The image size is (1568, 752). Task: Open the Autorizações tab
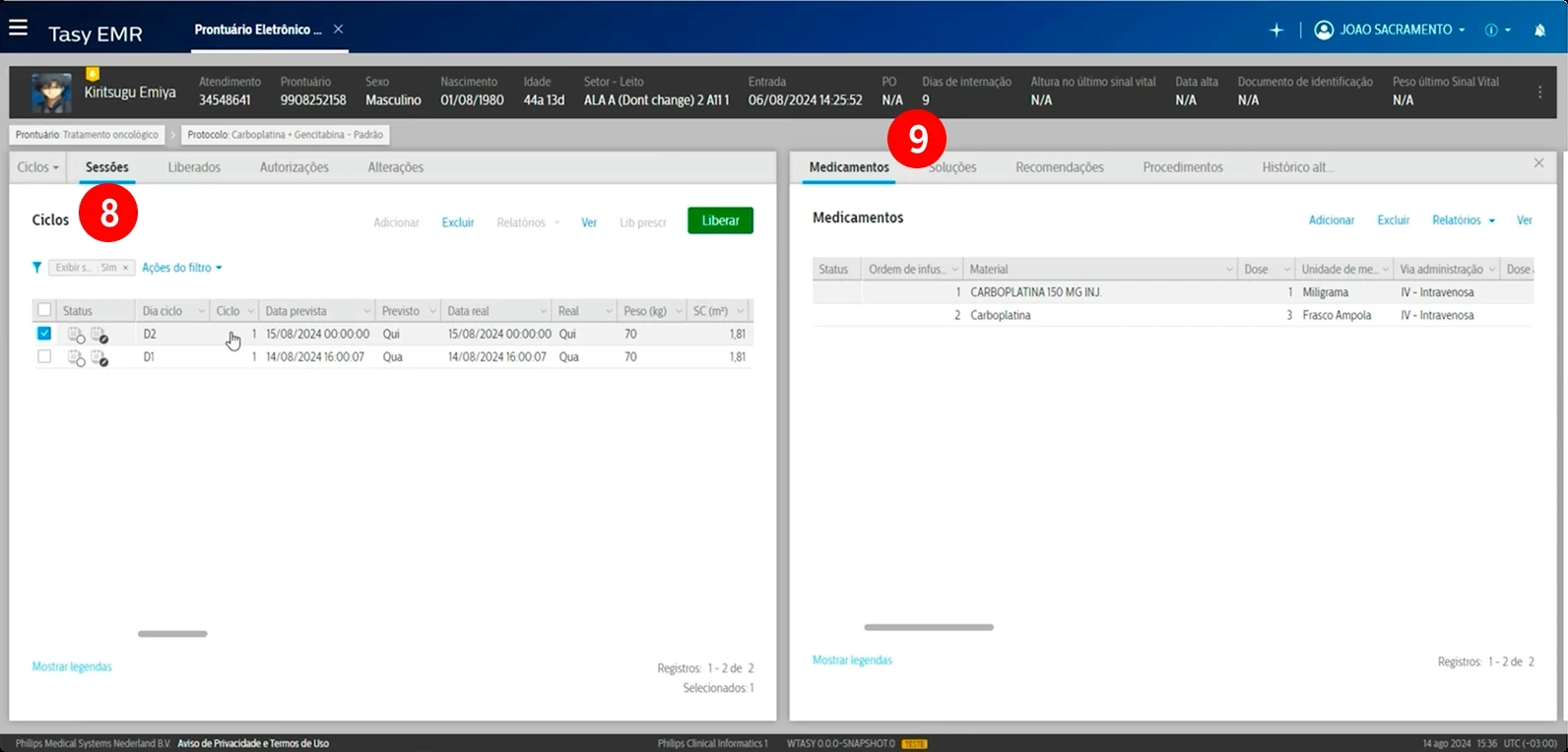[x=294, y=167]
